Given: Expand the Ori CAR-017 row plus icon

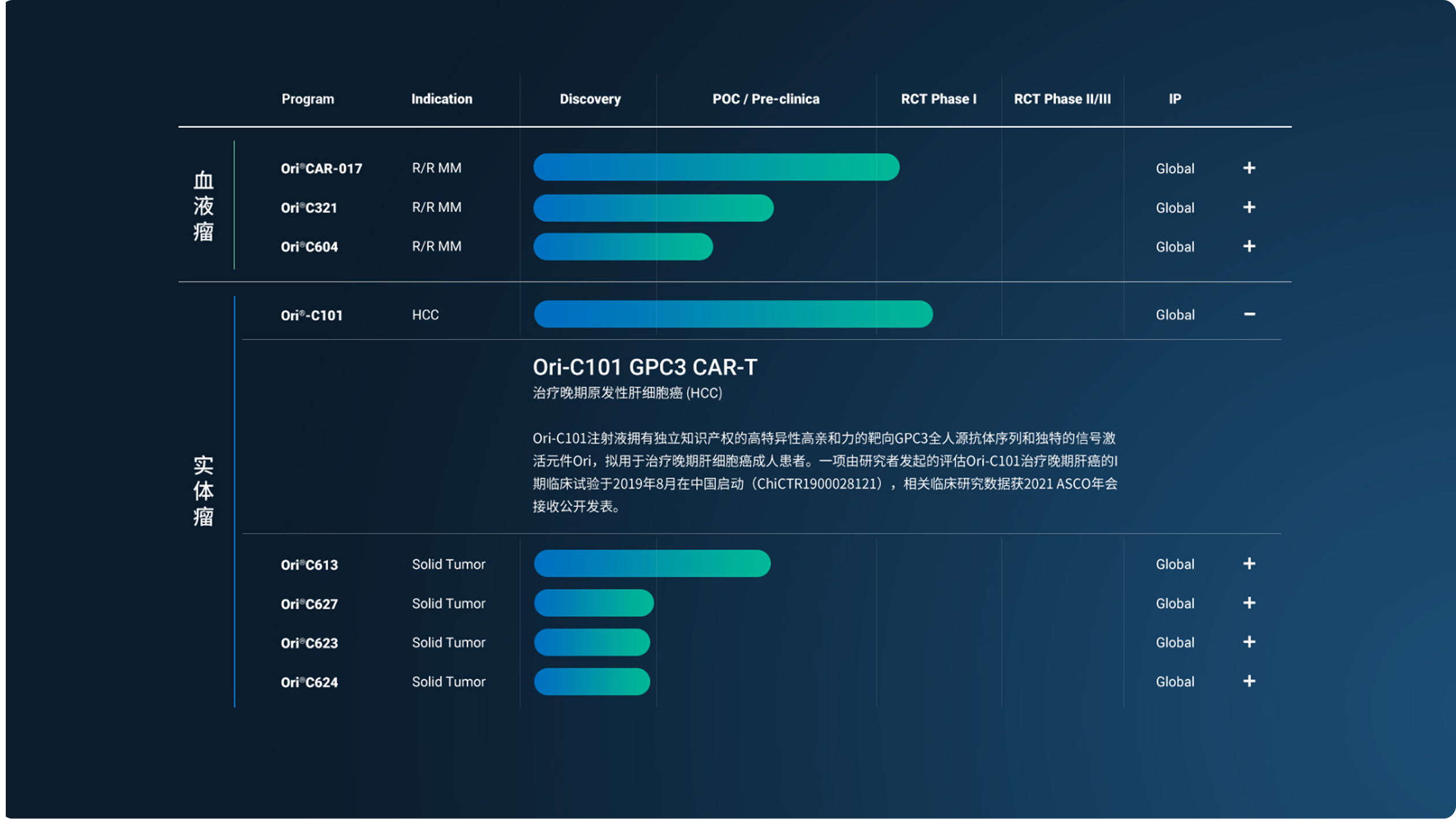Looking at the screenshot, I should 1249,168.
